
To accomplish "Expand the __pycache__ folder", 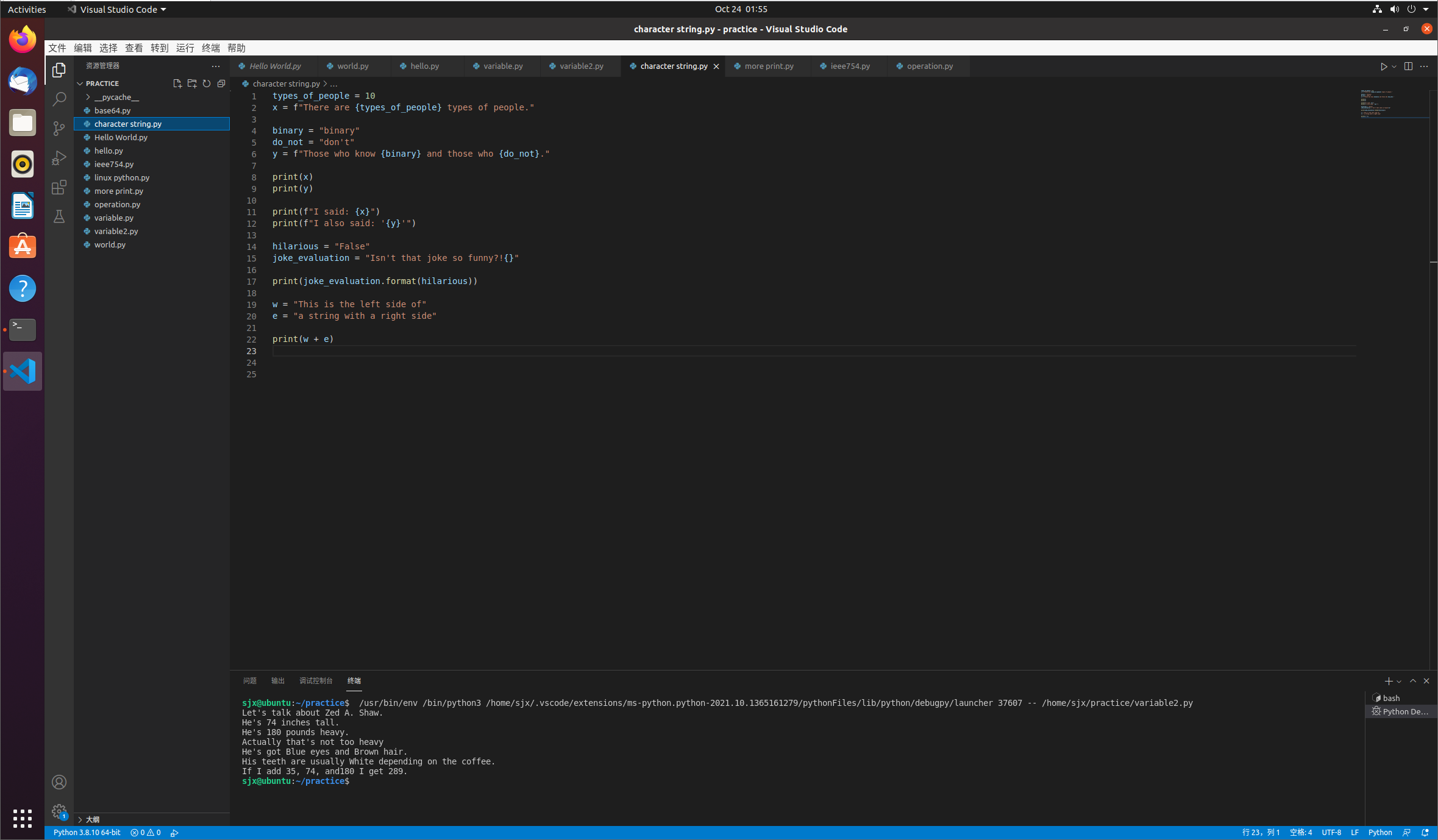I will tap(88, 97).
